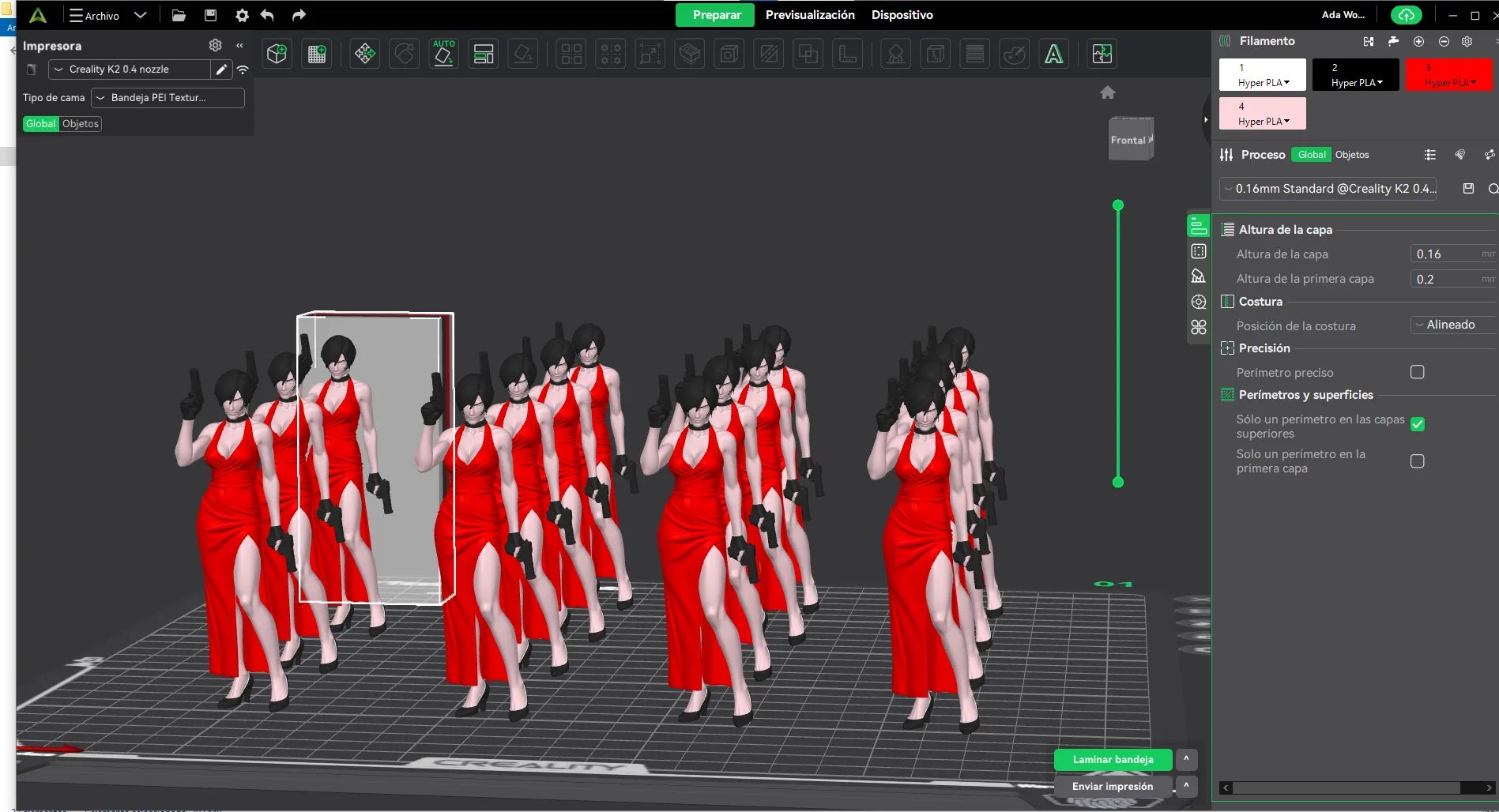Screen dimensions: 1499x812
Task: Switch to the Previsualización tab
Action: coord(810,15)
